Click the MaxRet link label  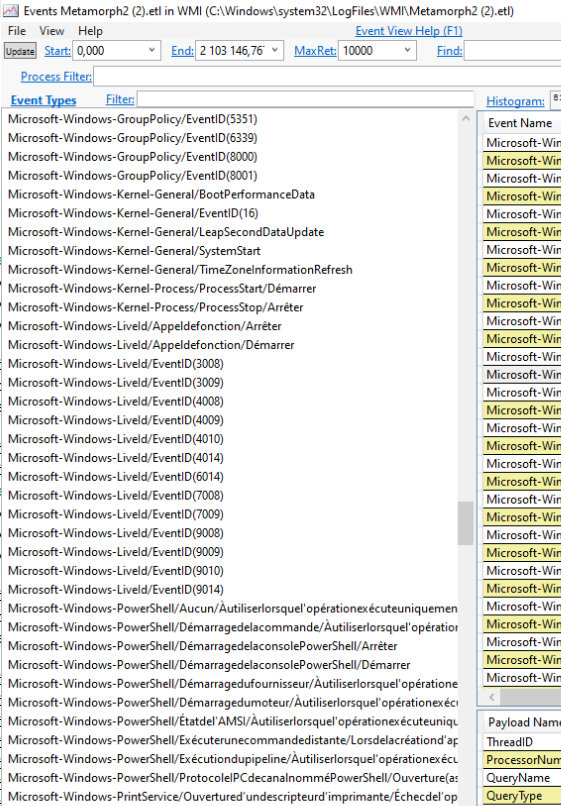[x=315, y=51]
